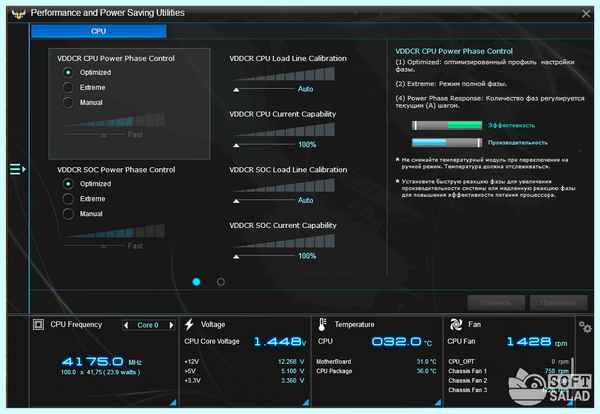The width and height of the screenshot is (600, 414).
Task: Click CPU temperature 032.0 °C value
Action: 402,341
